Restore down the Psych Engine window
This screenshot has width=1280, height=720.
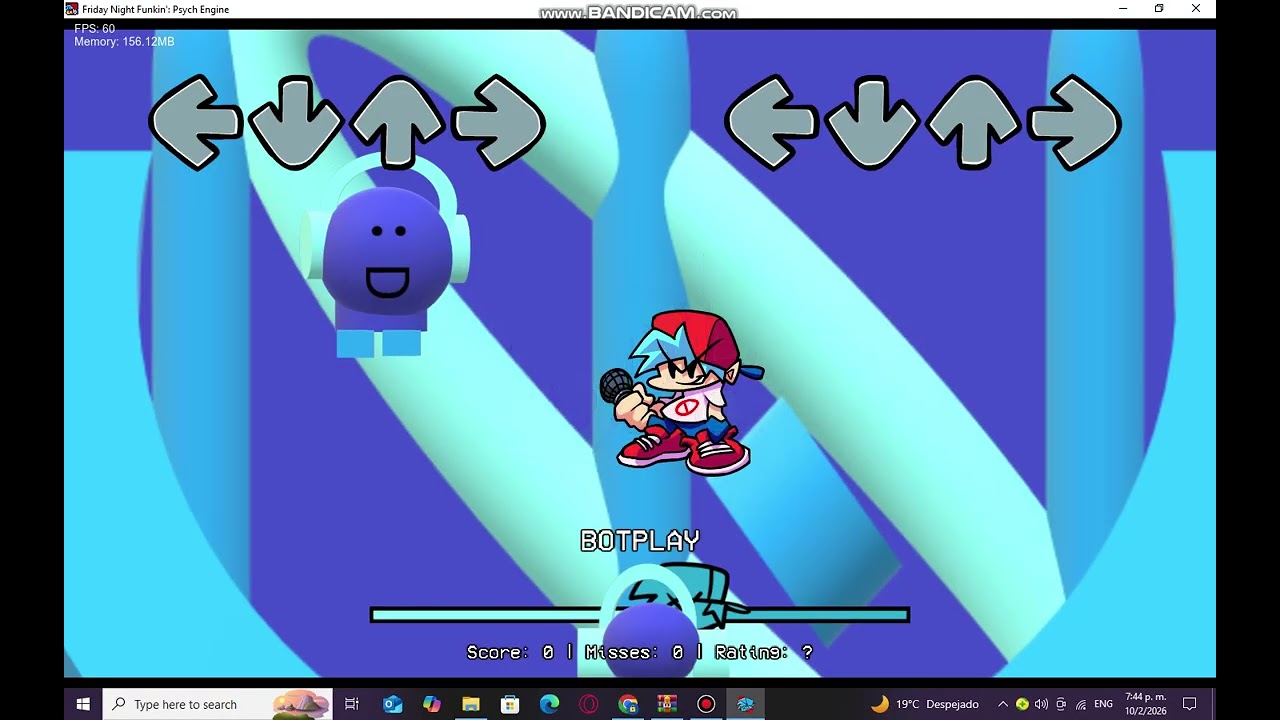(1159, 9)
